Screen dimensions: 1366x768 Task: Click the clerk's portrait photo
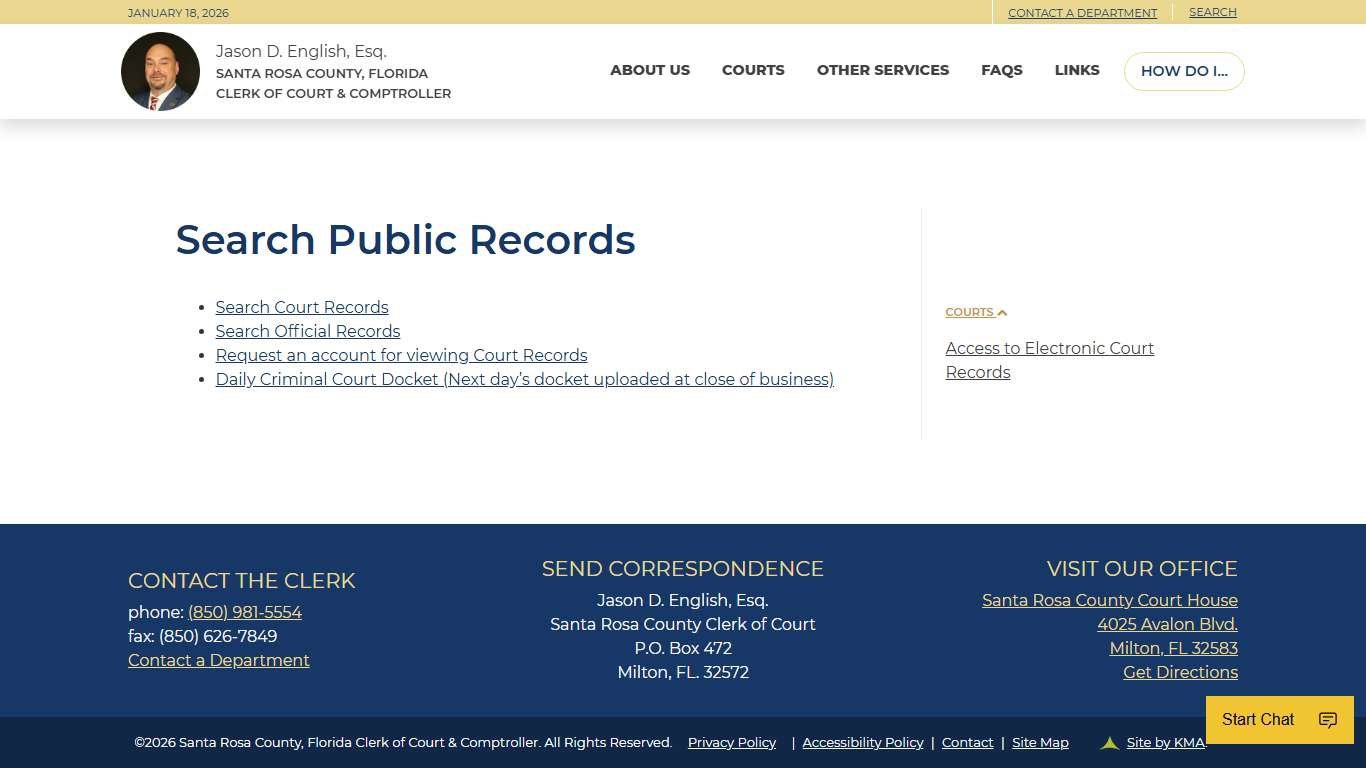[160, 71]
